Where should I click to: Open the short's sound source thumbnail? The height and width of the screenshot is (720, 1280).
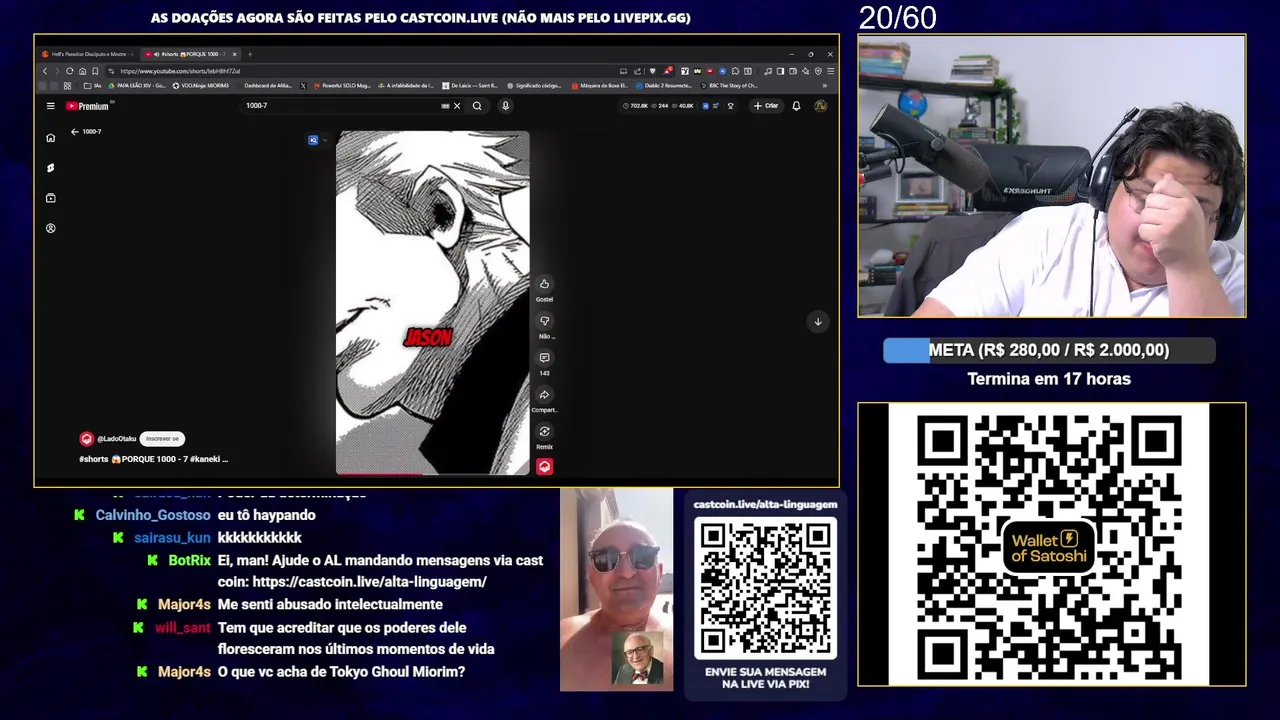coord(544,466)
